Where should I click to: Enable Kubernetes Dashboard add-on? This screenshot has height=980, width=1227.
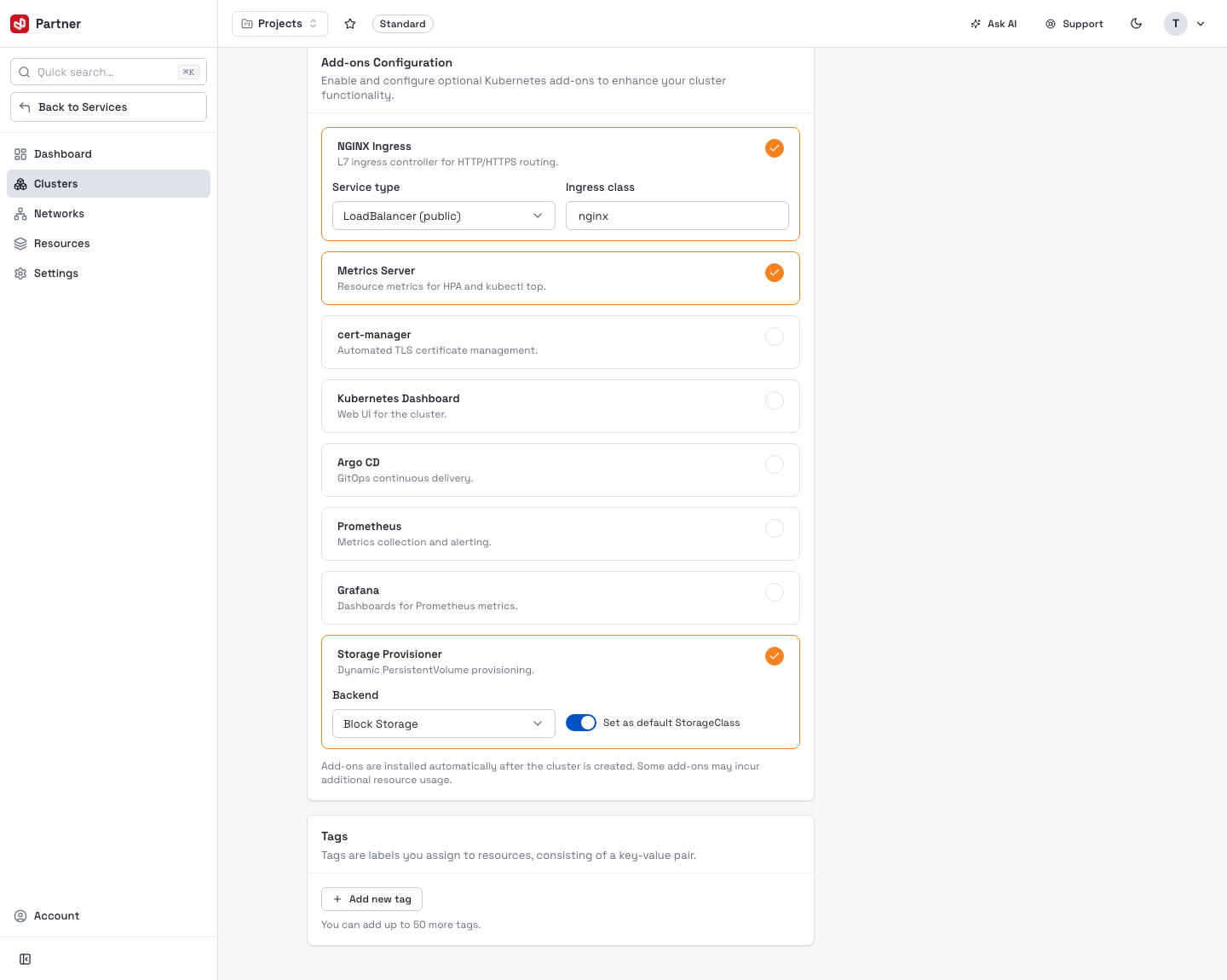775,401
